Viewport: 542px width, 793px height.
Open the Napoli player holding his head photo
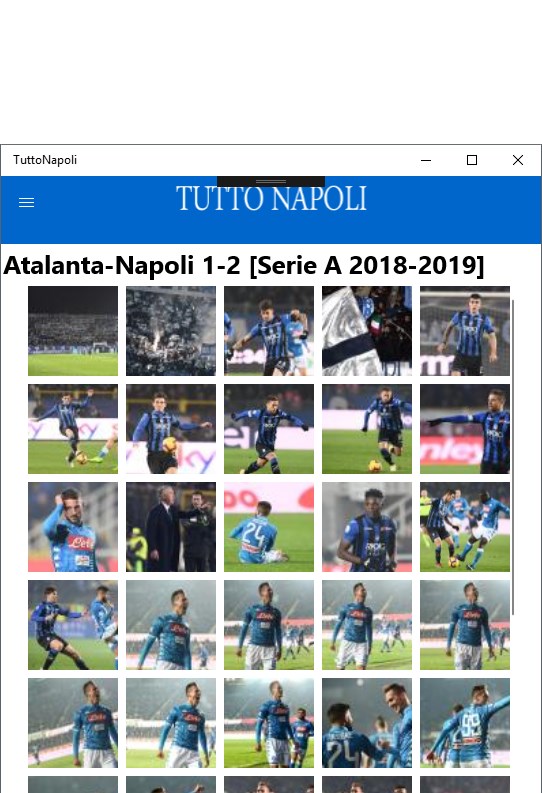(x=73, y=527)
